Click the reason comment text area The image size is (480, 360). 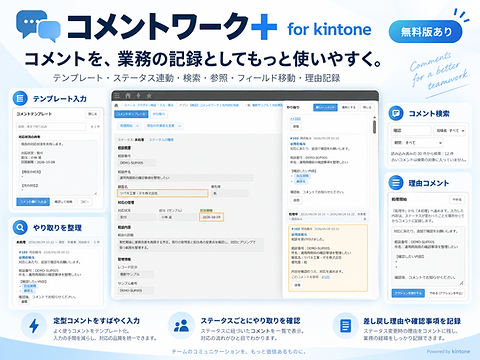[x=428, y=255]
